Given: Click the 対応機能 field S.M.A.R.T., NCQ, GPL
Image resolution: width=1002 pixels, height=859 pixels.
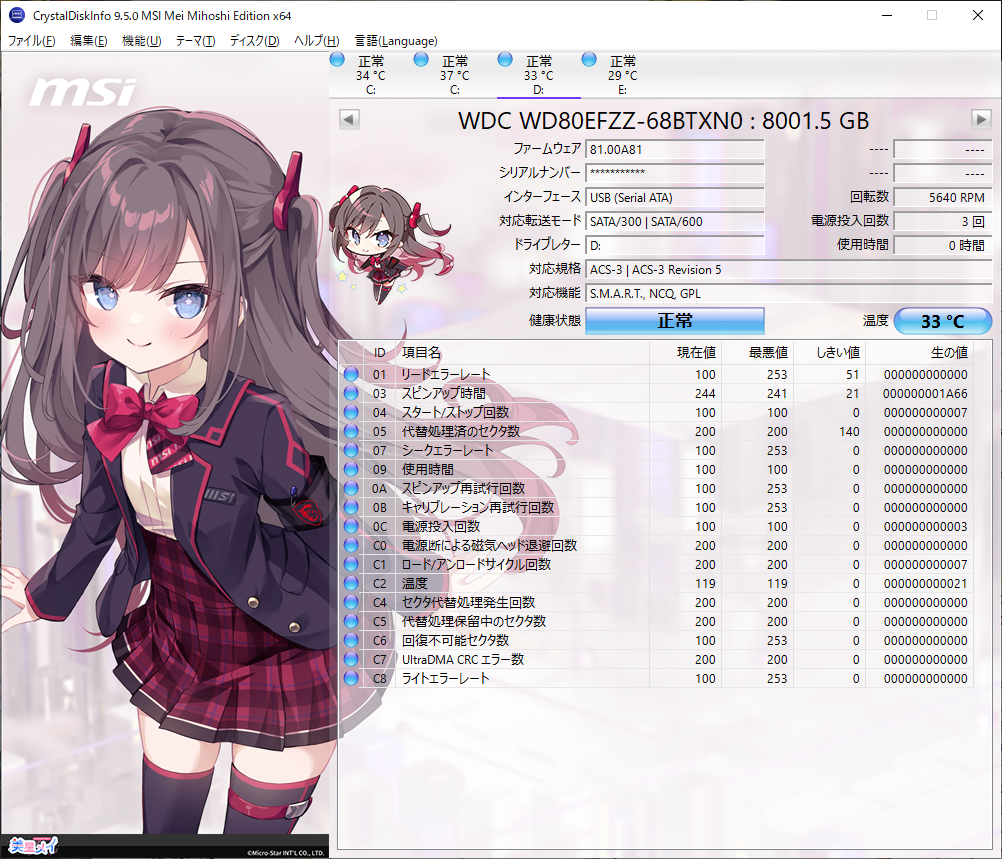Looking at the screenshot, I should [789, 293].
